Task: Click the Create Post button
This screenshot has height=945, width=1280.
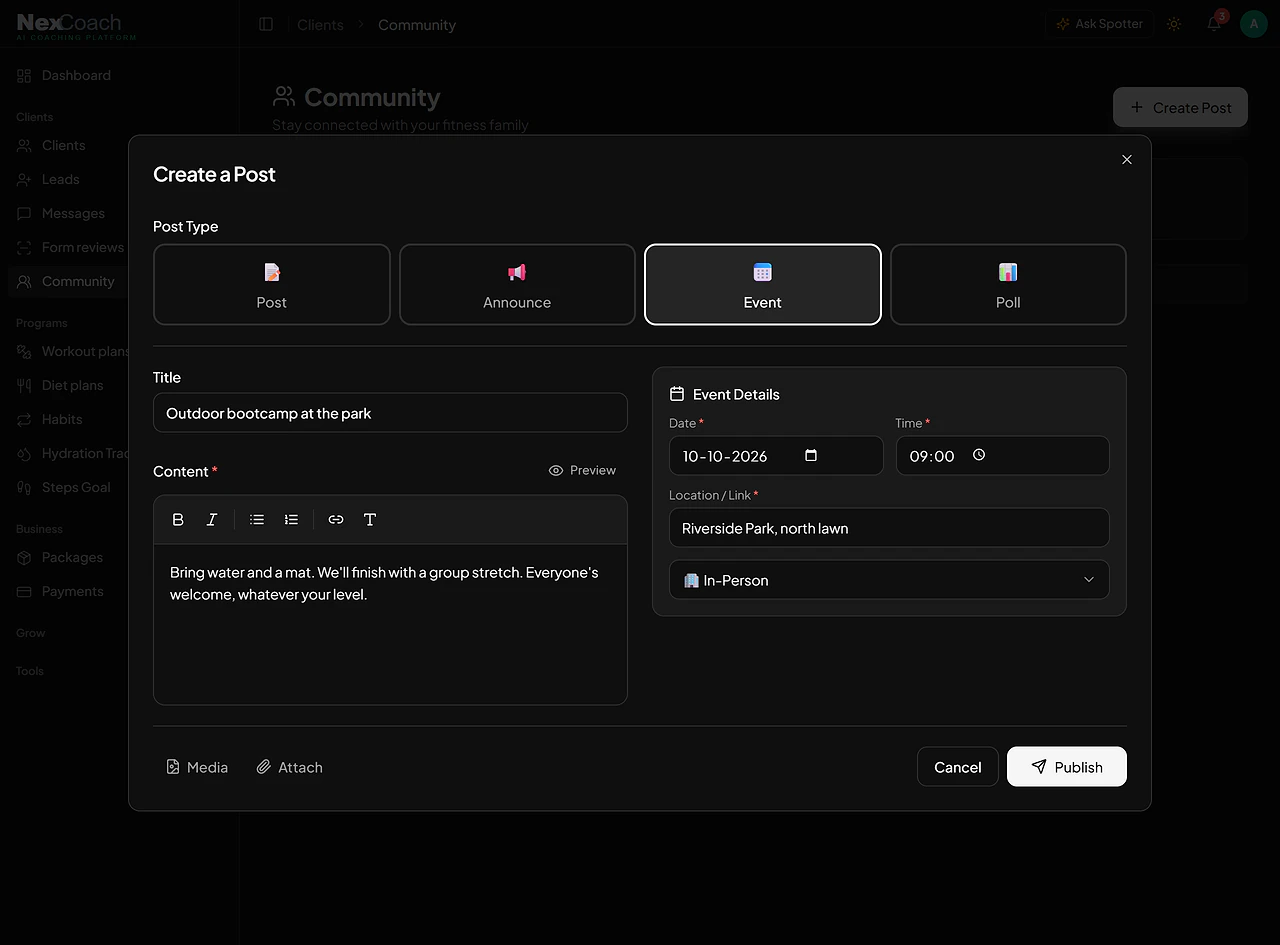Action: point(1180,107)
